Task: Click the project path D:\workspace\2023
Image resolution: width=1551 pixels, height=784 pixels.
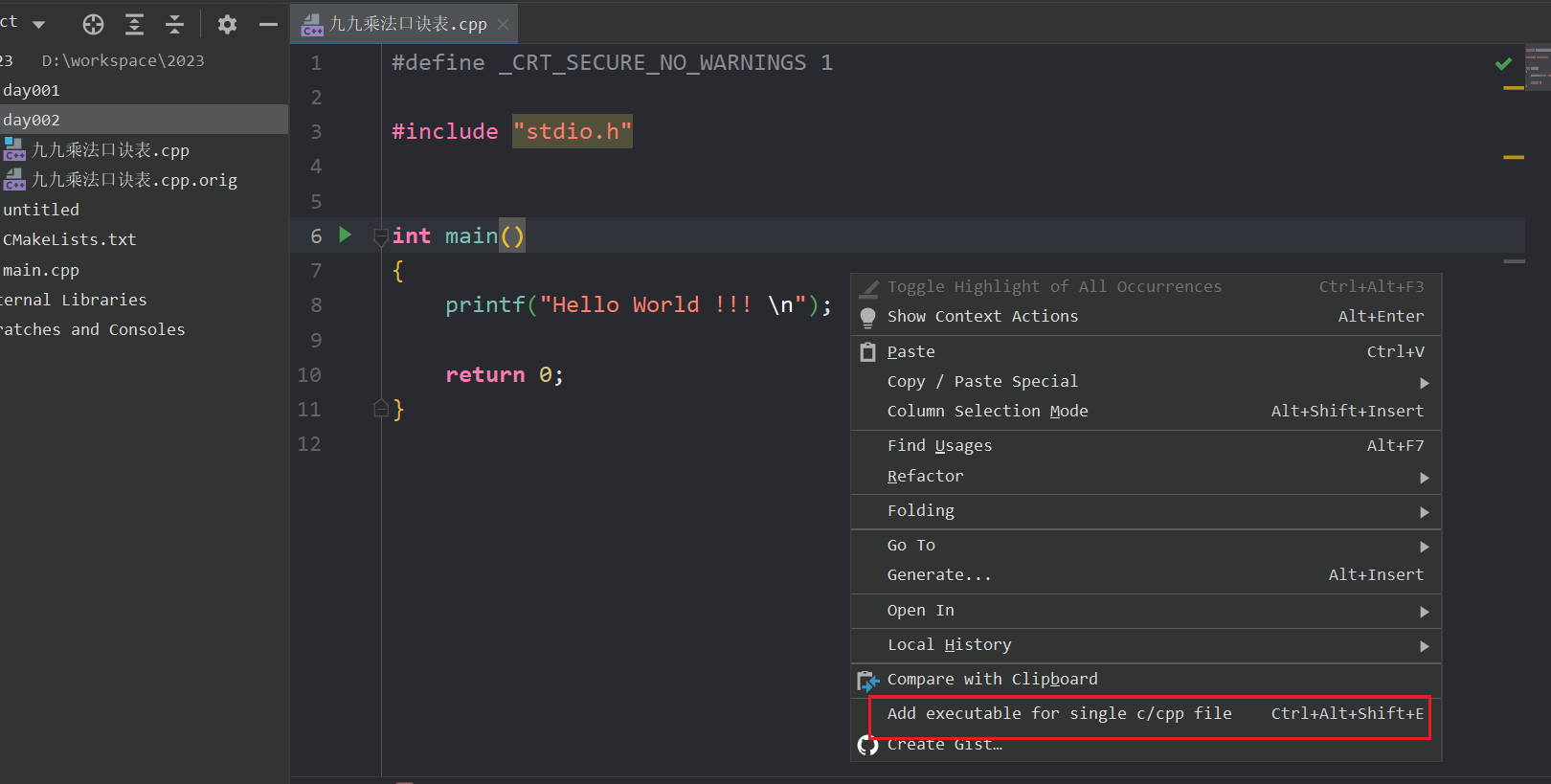Action: (123, 60)
